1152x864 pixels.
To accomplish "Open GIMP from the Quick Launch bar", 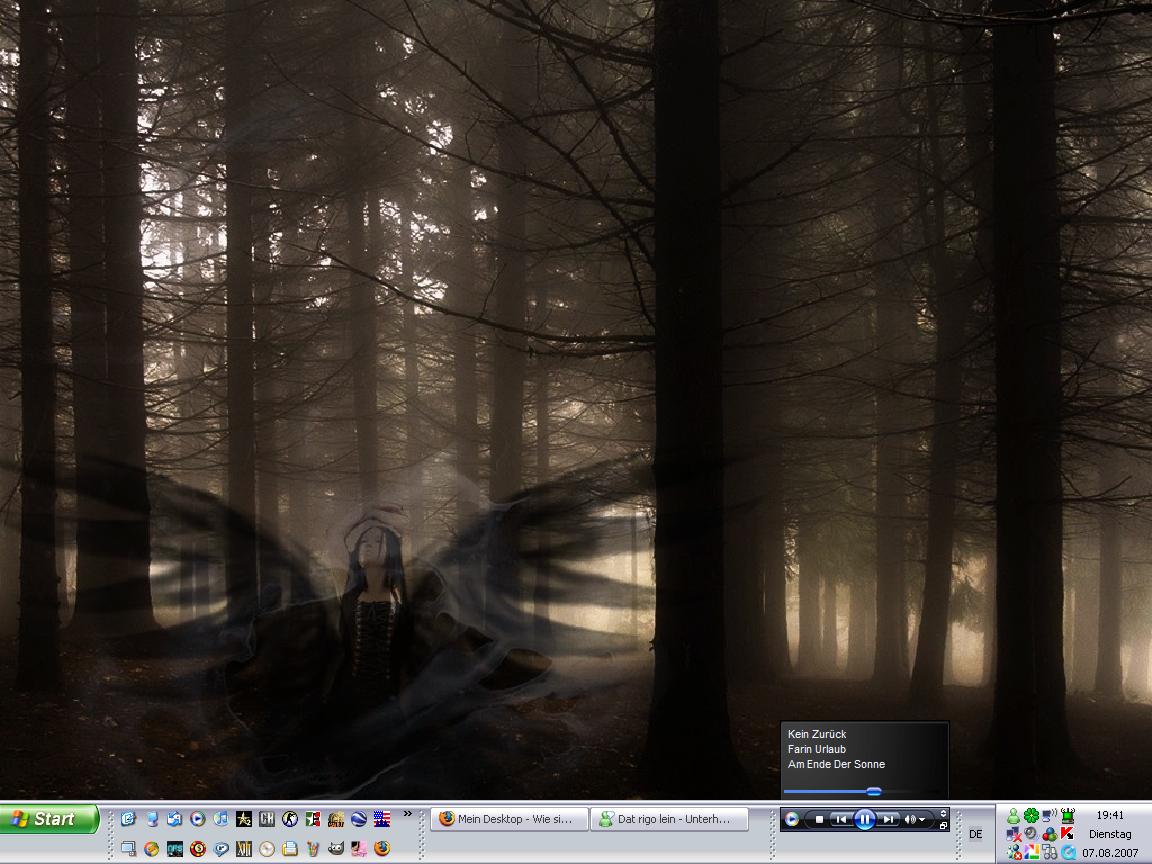I will coord(336,849).
